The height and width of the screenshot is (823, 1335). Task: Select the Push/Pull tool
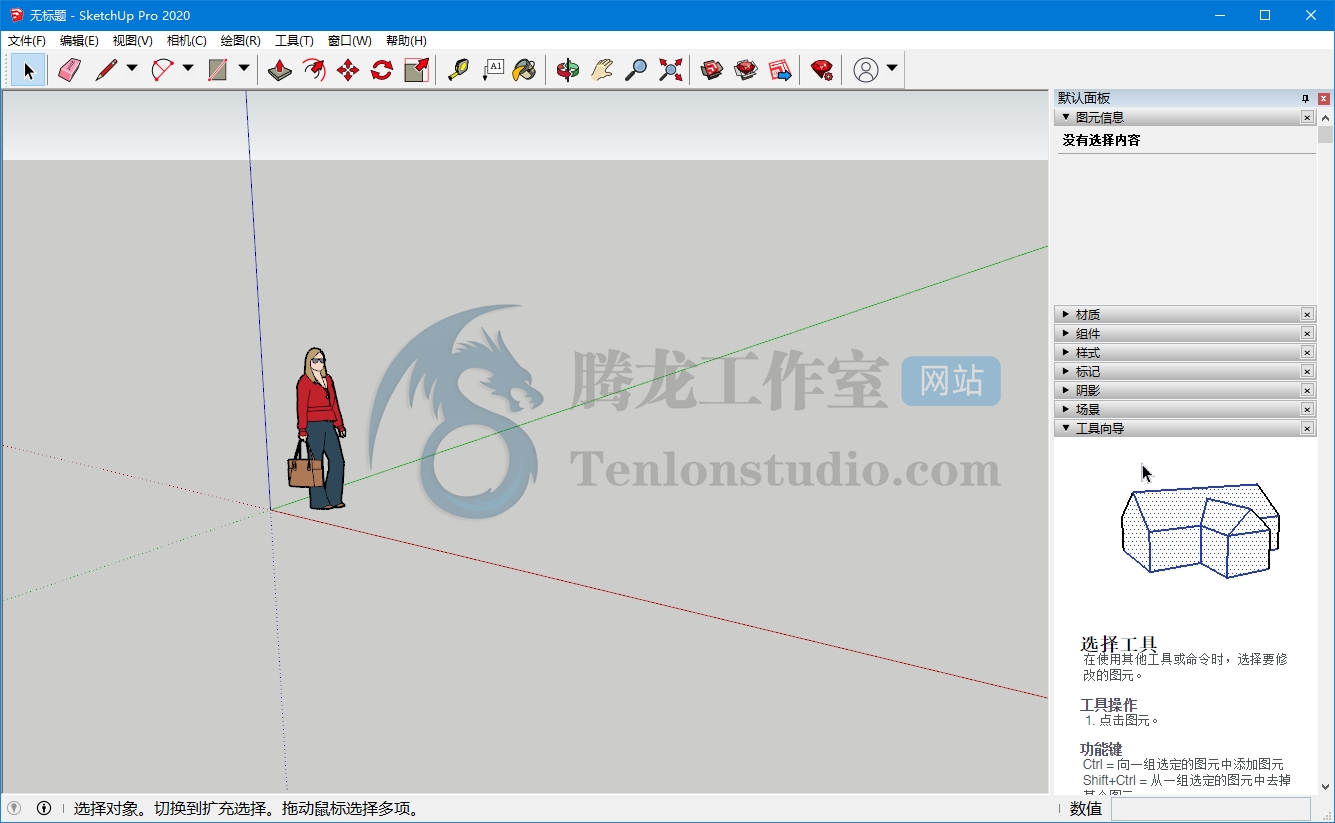coord(280,70)
